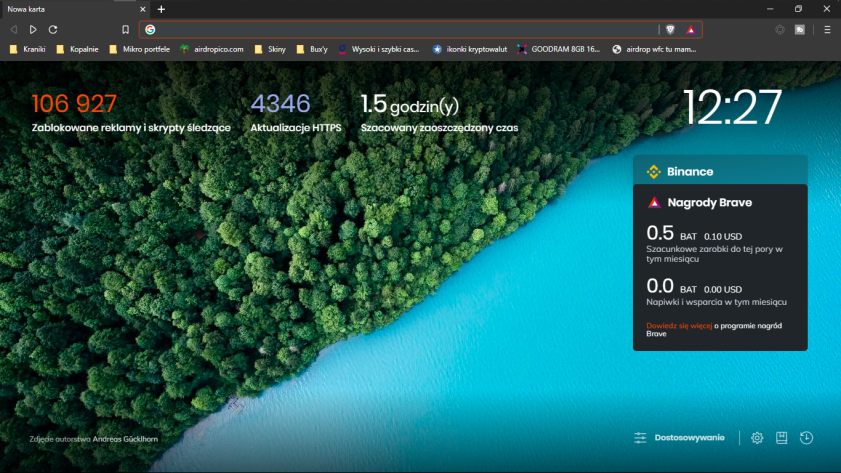Bookmark this page icon

pos(126,29)
